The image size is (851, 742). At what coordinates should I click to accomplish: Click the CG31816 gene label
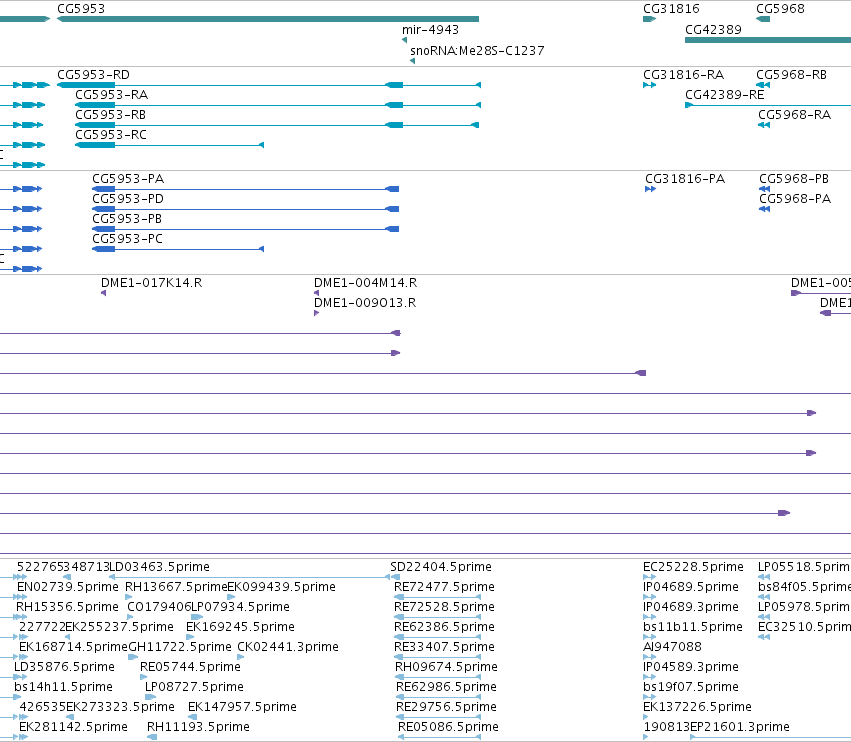(671, 9)
